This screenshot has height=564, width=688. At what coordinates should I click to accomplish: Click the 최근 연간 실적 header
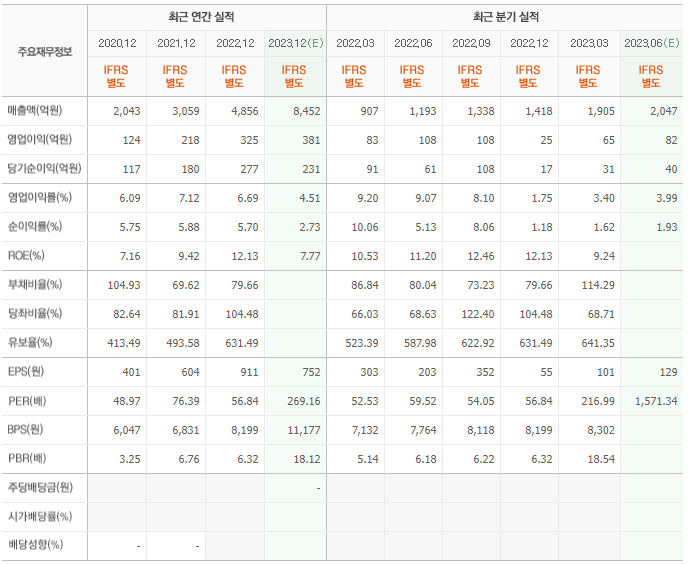click(x=201, y=17)
